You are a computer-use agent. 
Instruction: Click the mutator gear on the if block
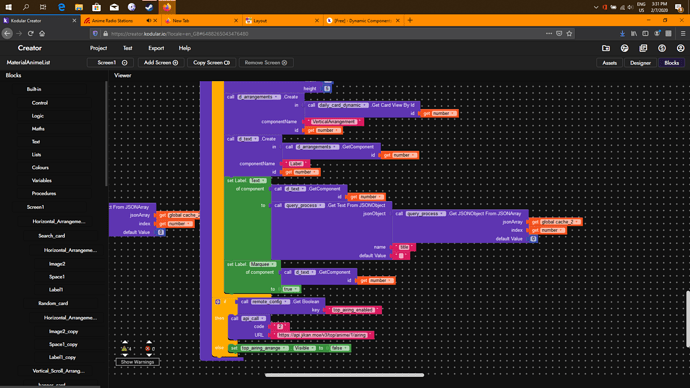(x=217, y=302)
